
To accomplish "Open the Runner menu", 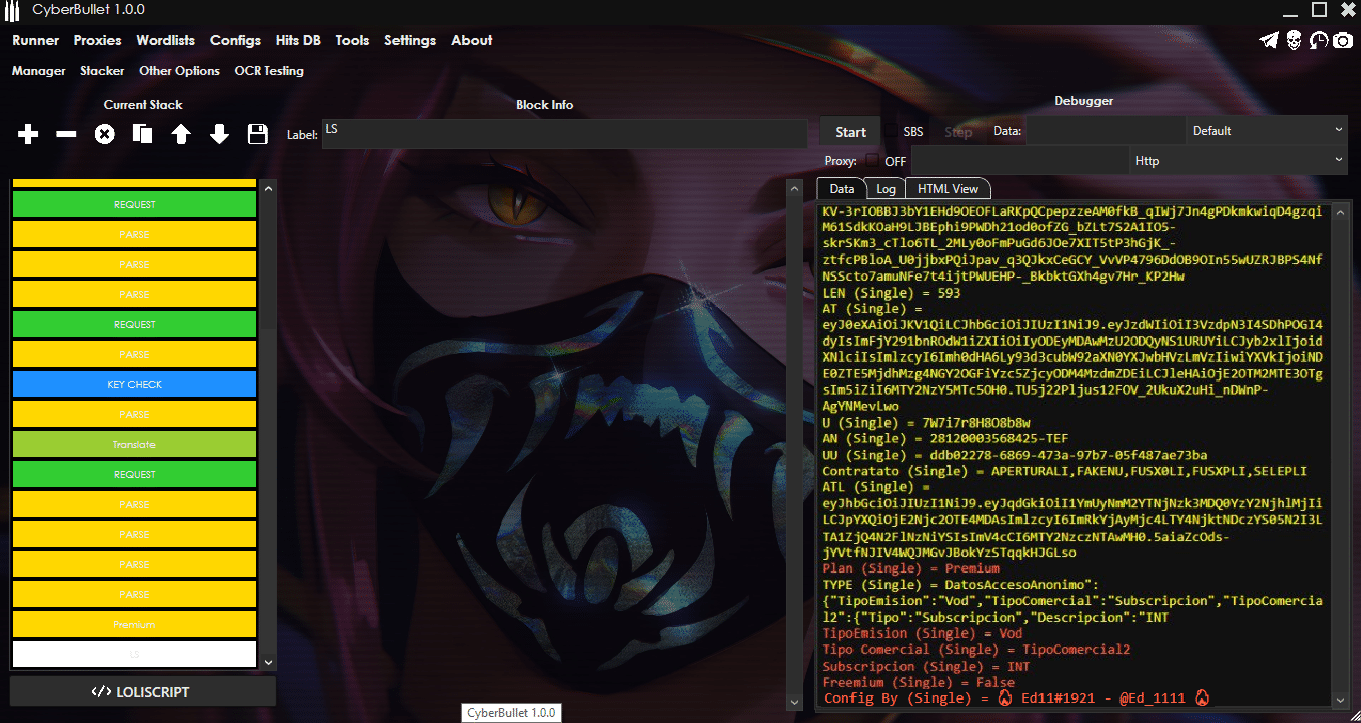I will coord(35,41).
